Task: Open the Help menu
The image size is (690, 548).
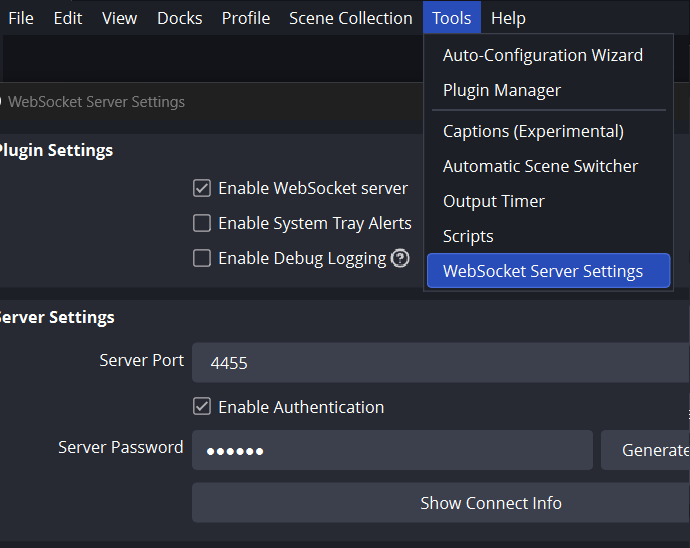Action: click(x=508, y=18)
